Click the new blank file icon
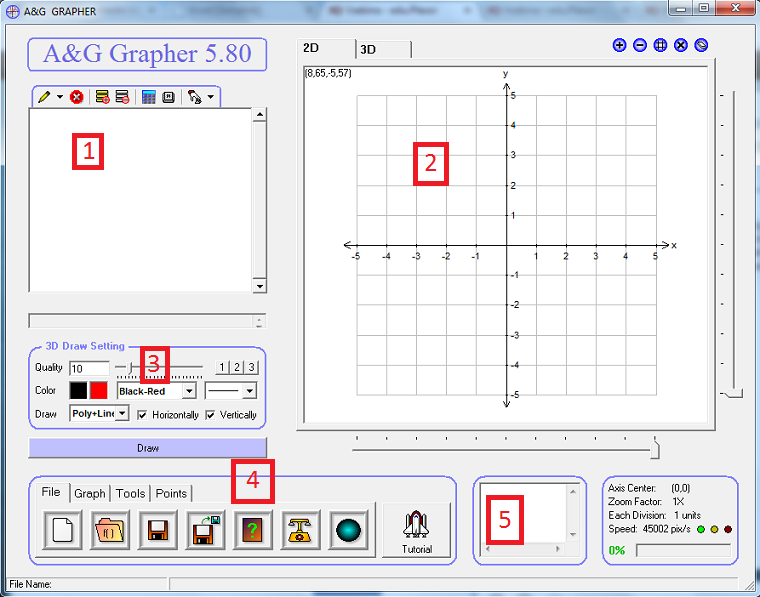The image size is (760, 597). 62,529
